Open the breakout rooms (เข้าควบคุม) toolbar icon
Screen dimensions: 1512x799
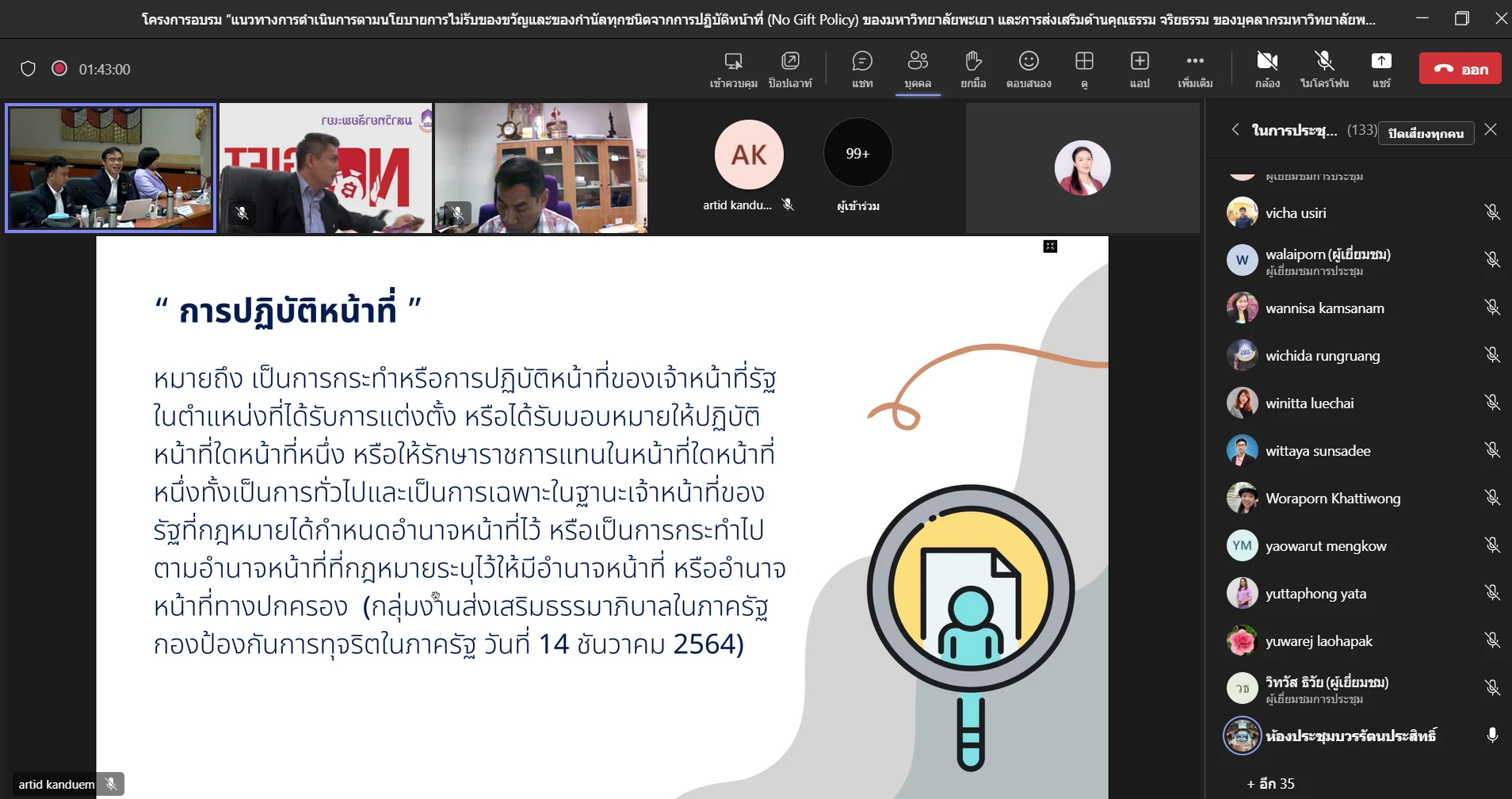[733, 69]
